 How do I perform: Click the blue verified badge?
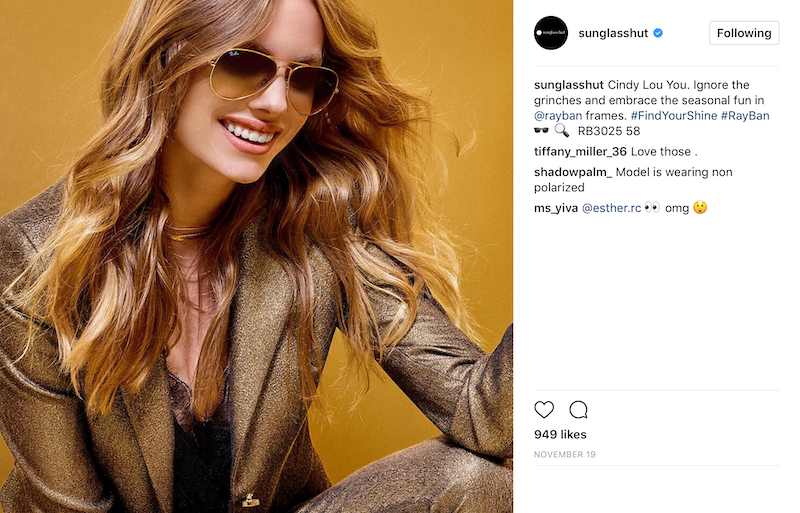click(x=658, y=33)
